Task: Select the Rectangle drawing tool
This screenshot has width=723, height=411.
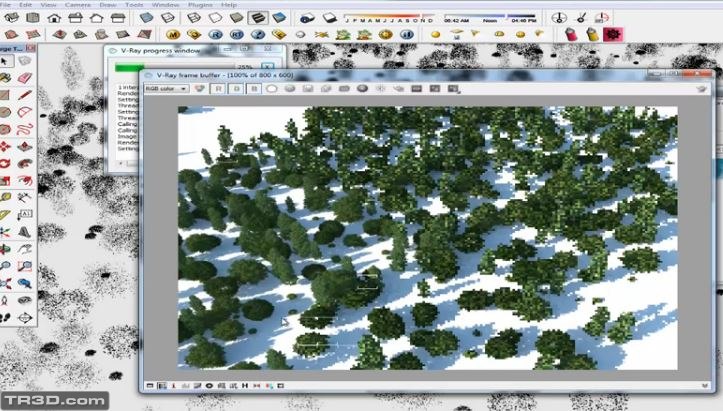Action: click(x=6, y=94)
